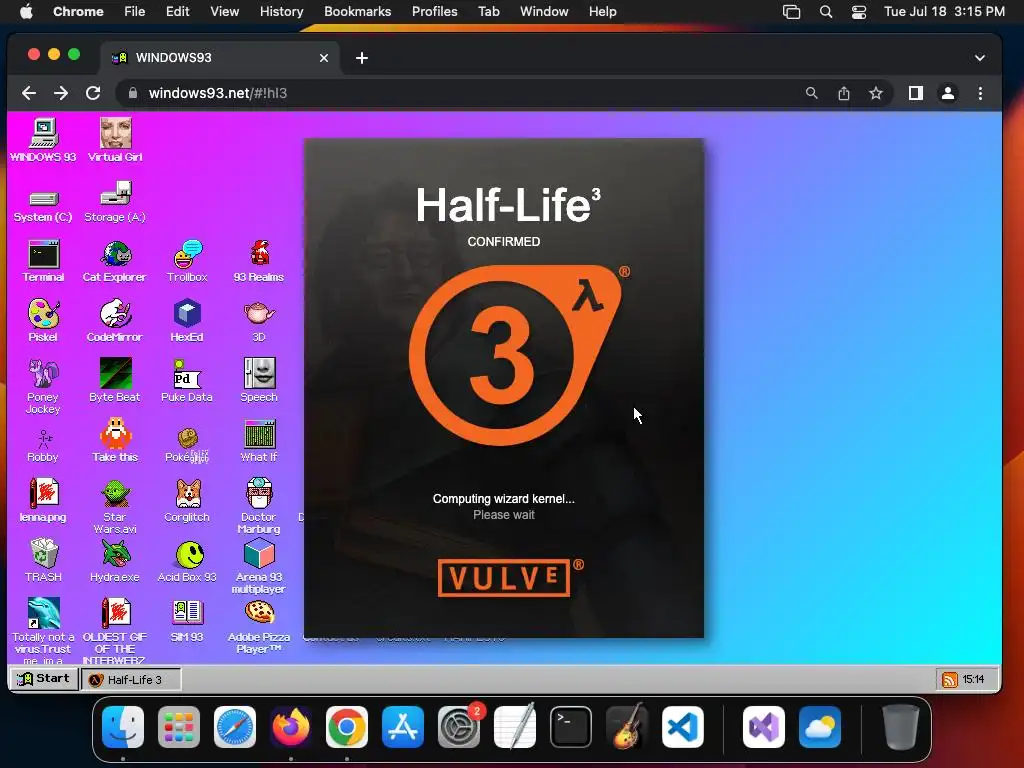Expand the tab search chevron
Viewport: 1024px width, 768px height.
coord(980,57)
